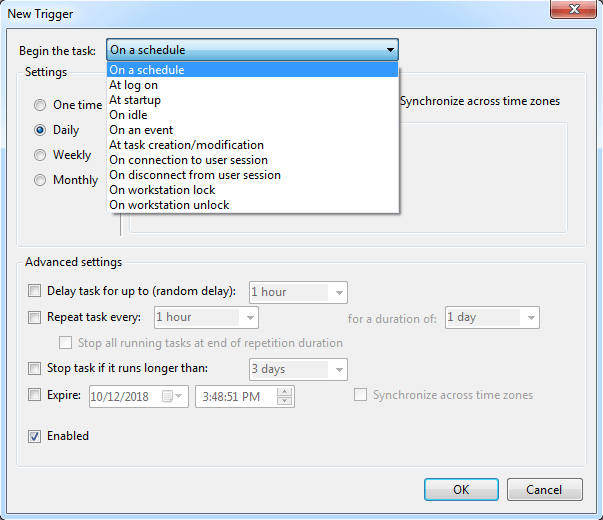
Task: Click the Cancel button
Action: tap(544, 489)
